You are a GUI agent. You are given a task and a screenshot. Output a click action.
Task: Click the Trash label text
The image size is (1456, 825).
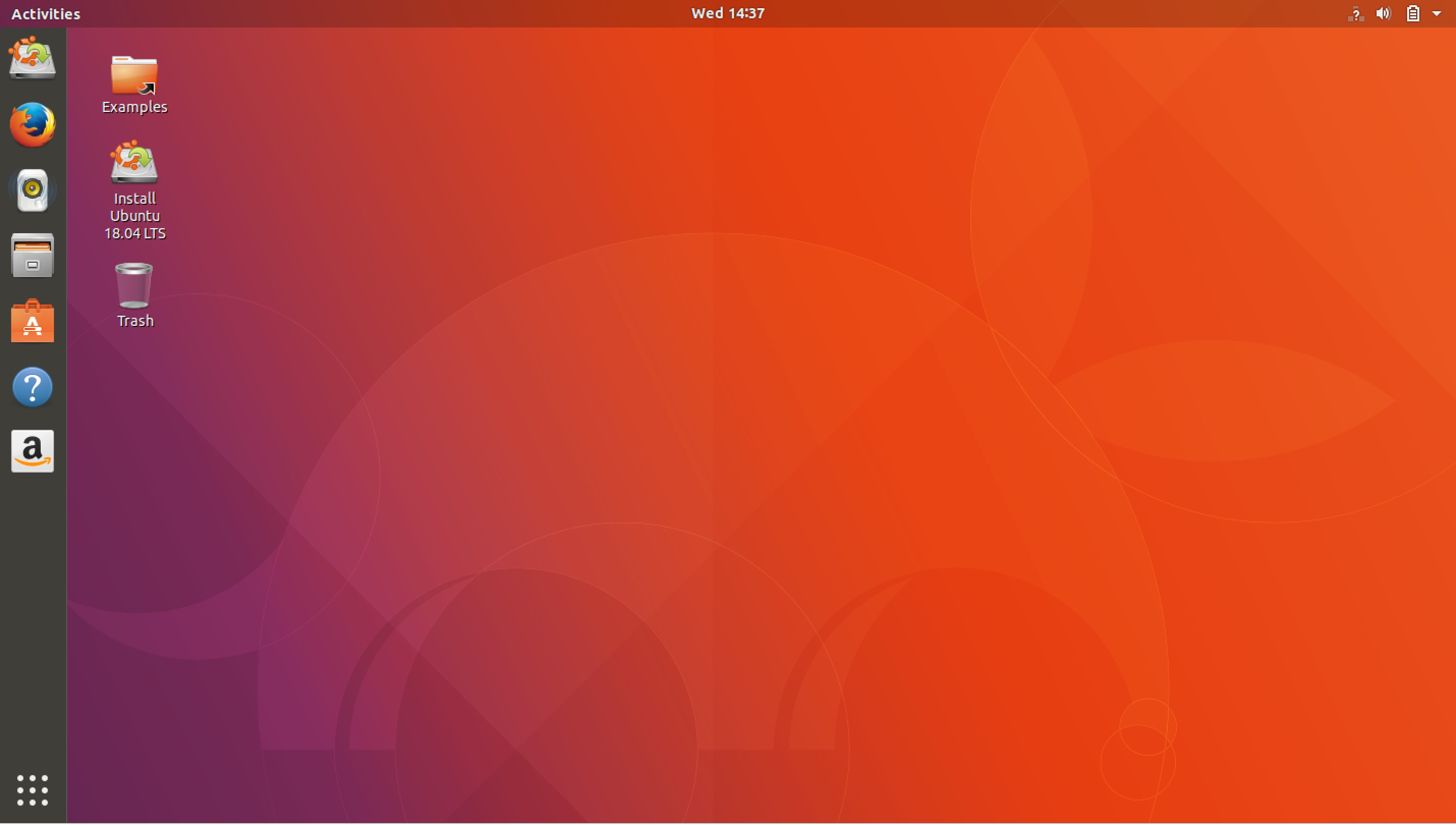point(135,321)
